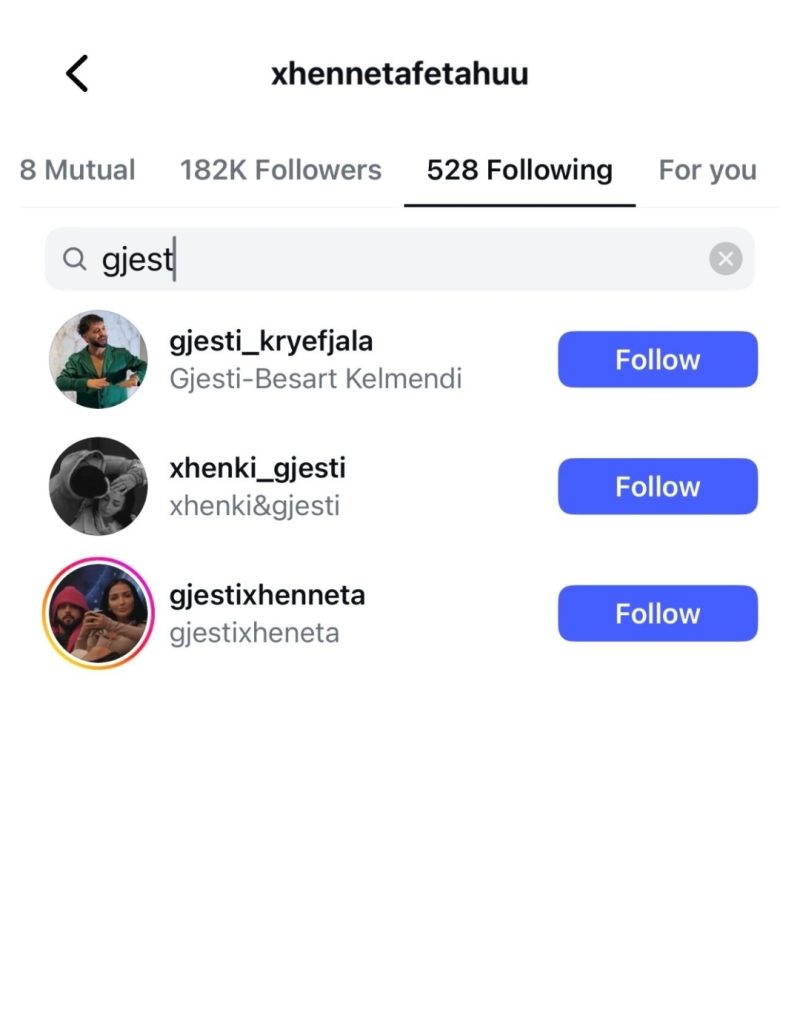Follow gjestixhenneta account
The height and width of the screenshot is (1024, 800).
(x=657, y=613)
